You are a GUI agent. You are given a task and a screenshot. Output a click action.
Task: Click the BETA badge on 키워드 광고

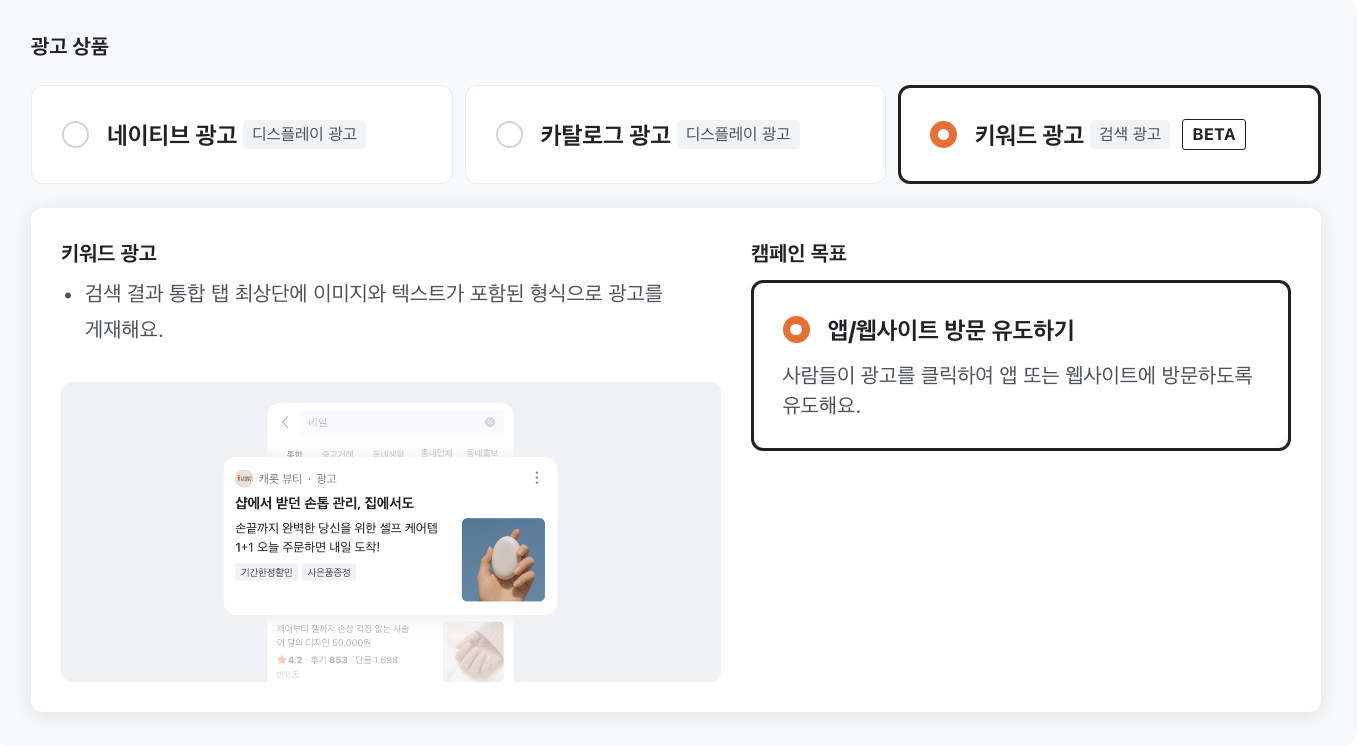pos(1213,135)
